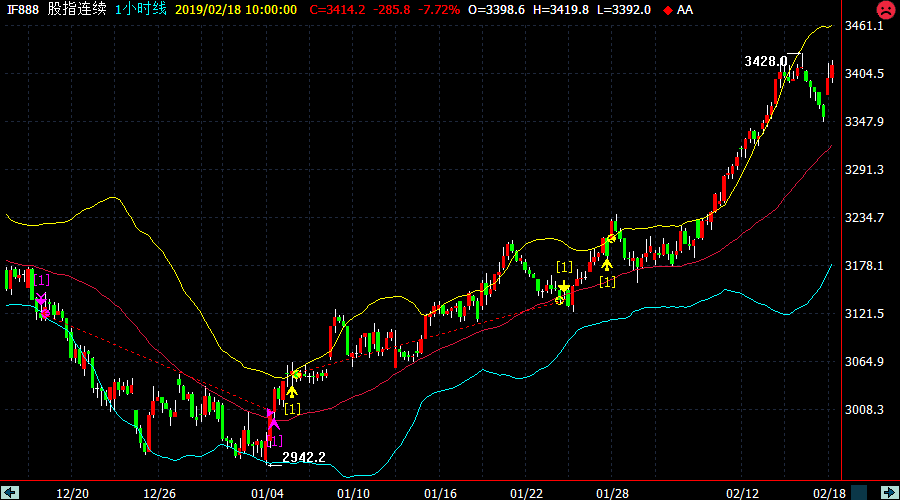
Task: Click the IF888 contract code label
Action: pyautogui.click(x=23, y=9)
